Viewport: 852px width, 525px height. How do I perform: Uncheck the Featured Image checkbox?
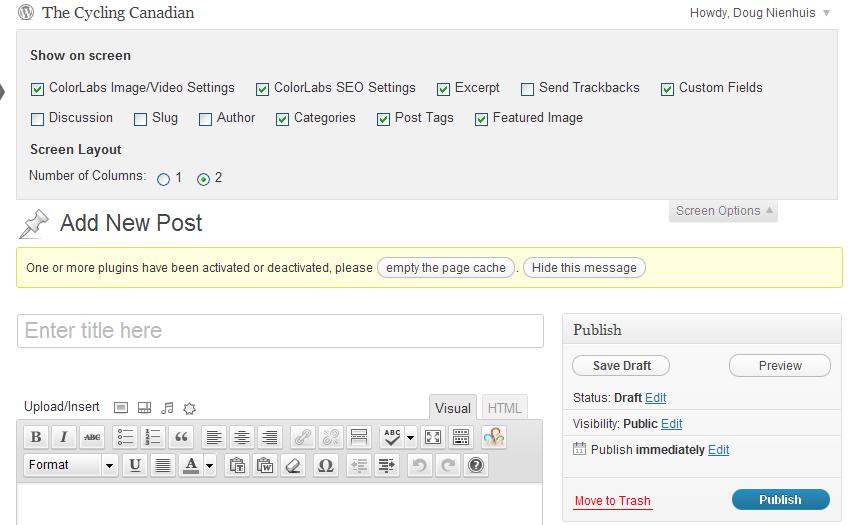tap(481, 119)
